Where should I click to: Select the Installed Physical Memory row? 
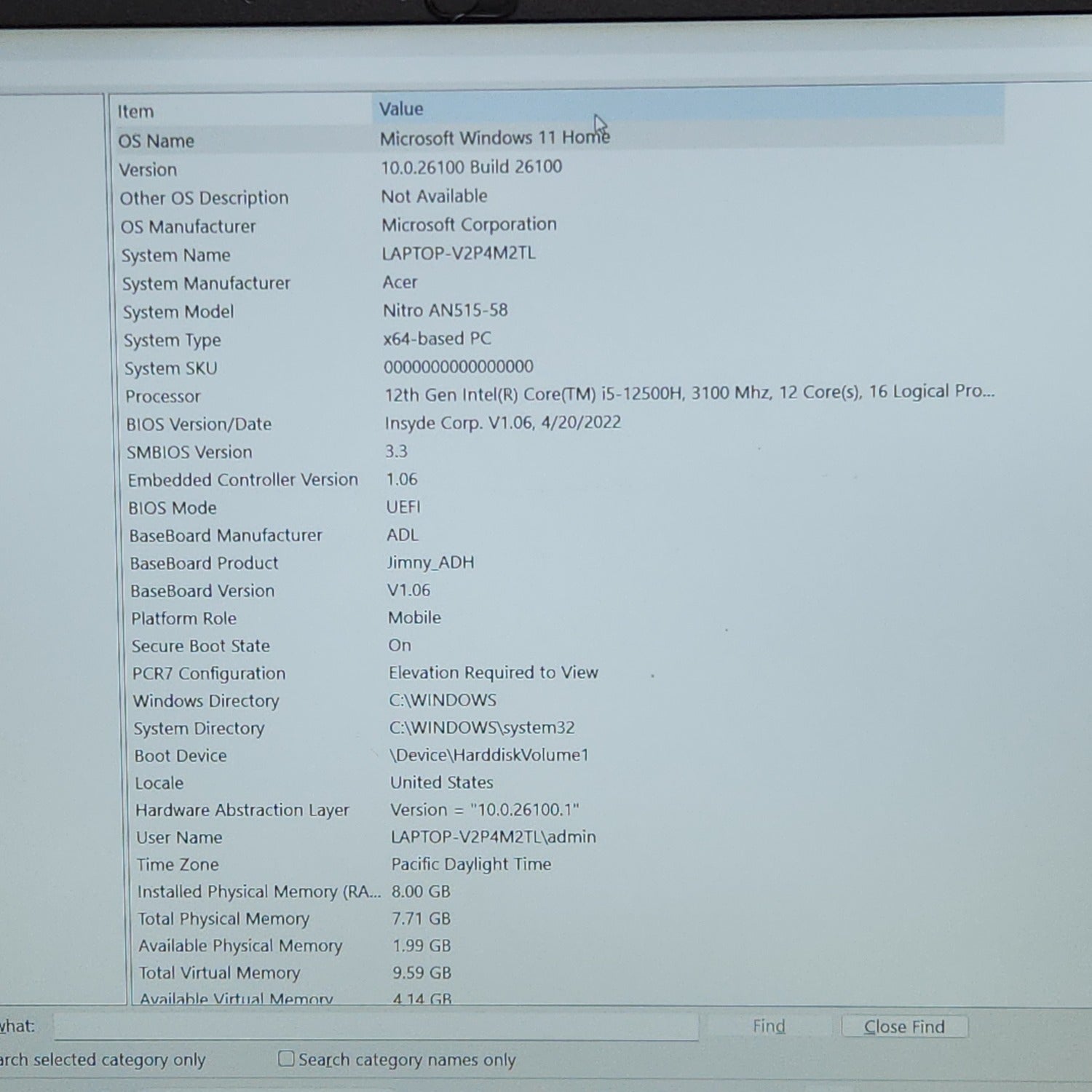[258, 892]
